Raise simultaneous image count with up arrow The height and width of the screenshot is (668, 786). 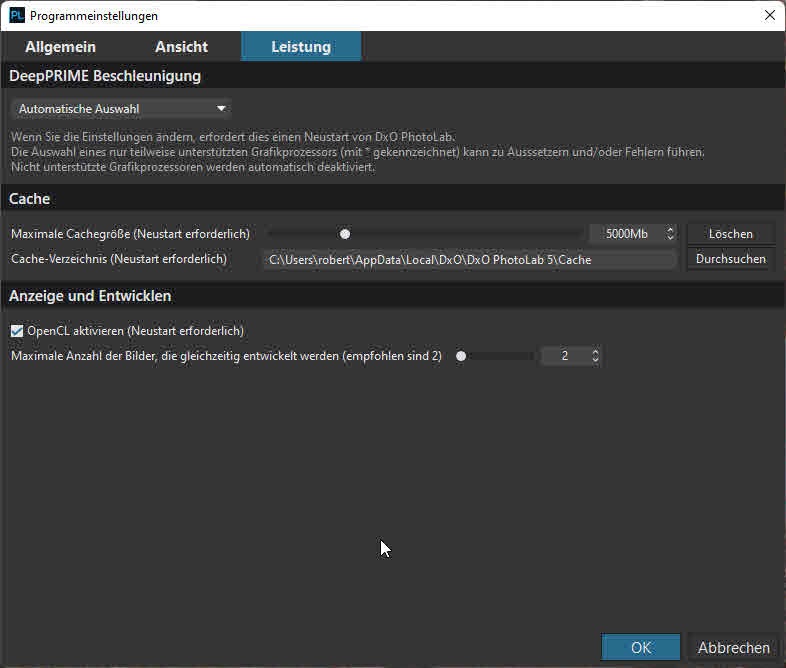click(596, 351)
